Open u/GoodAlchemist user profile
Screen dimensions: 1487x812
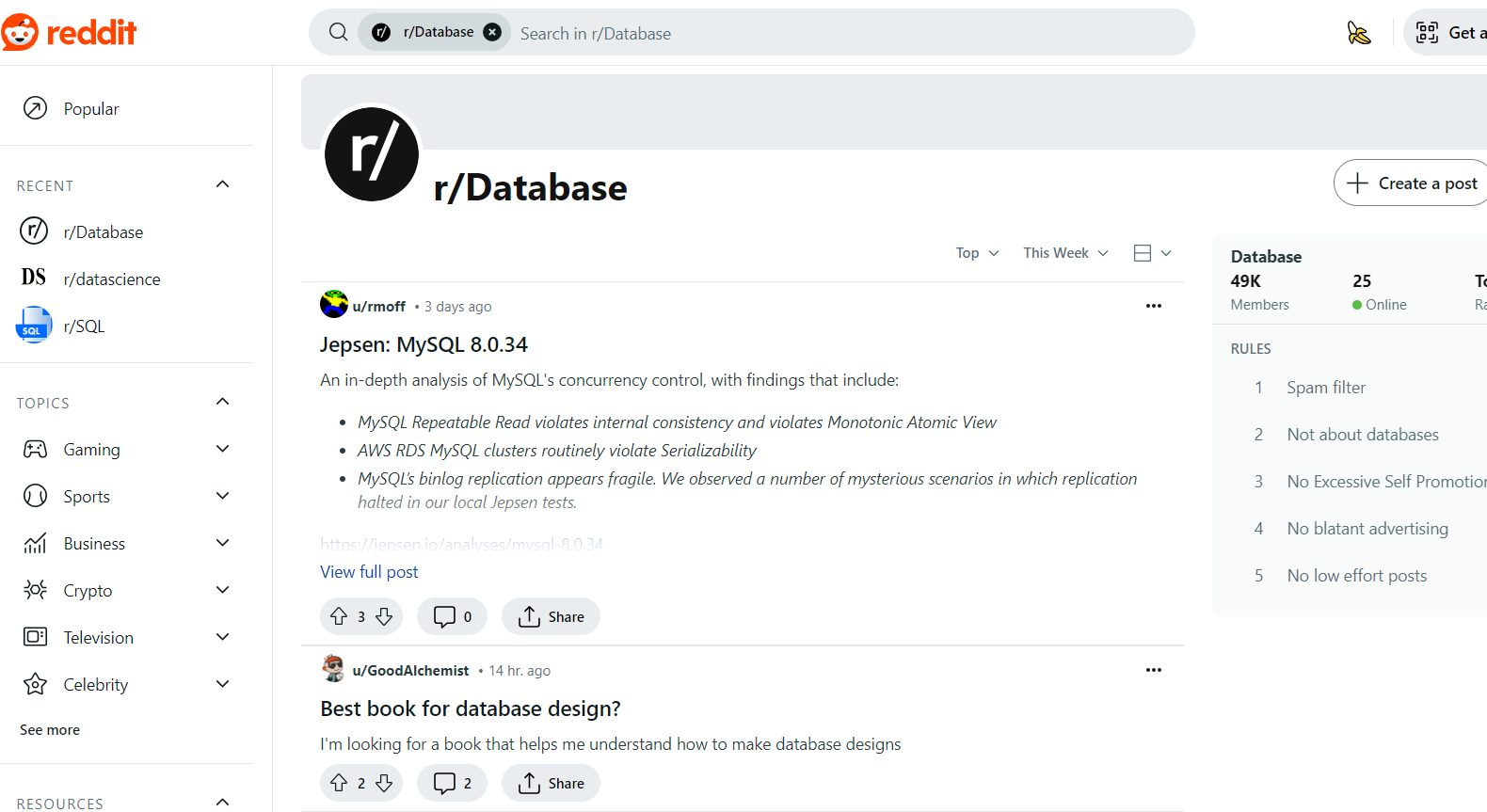tap(410, 671)
